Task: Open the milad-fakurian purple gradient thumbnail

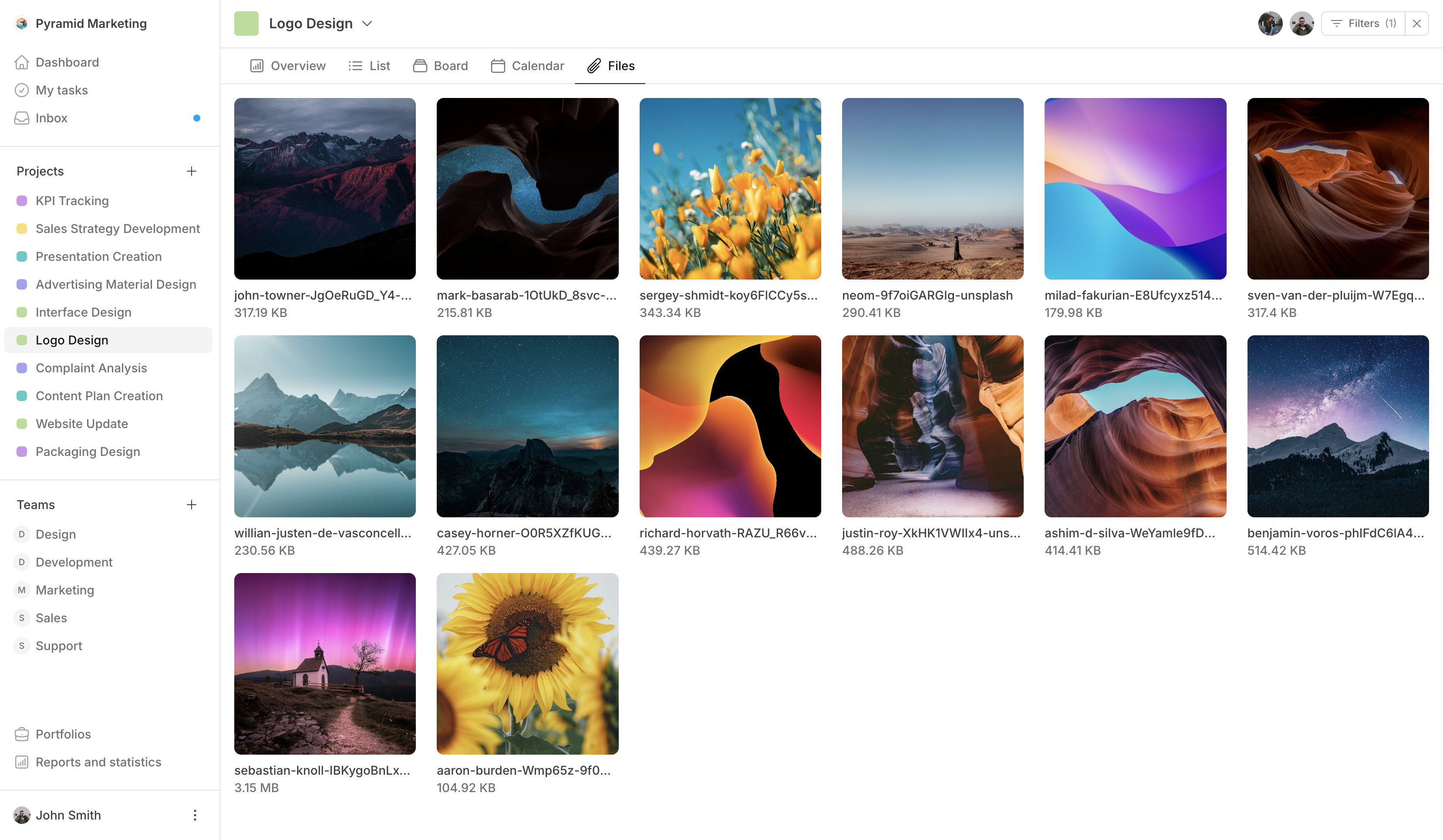Action: pyautogui.click(x=1135, y=189)
